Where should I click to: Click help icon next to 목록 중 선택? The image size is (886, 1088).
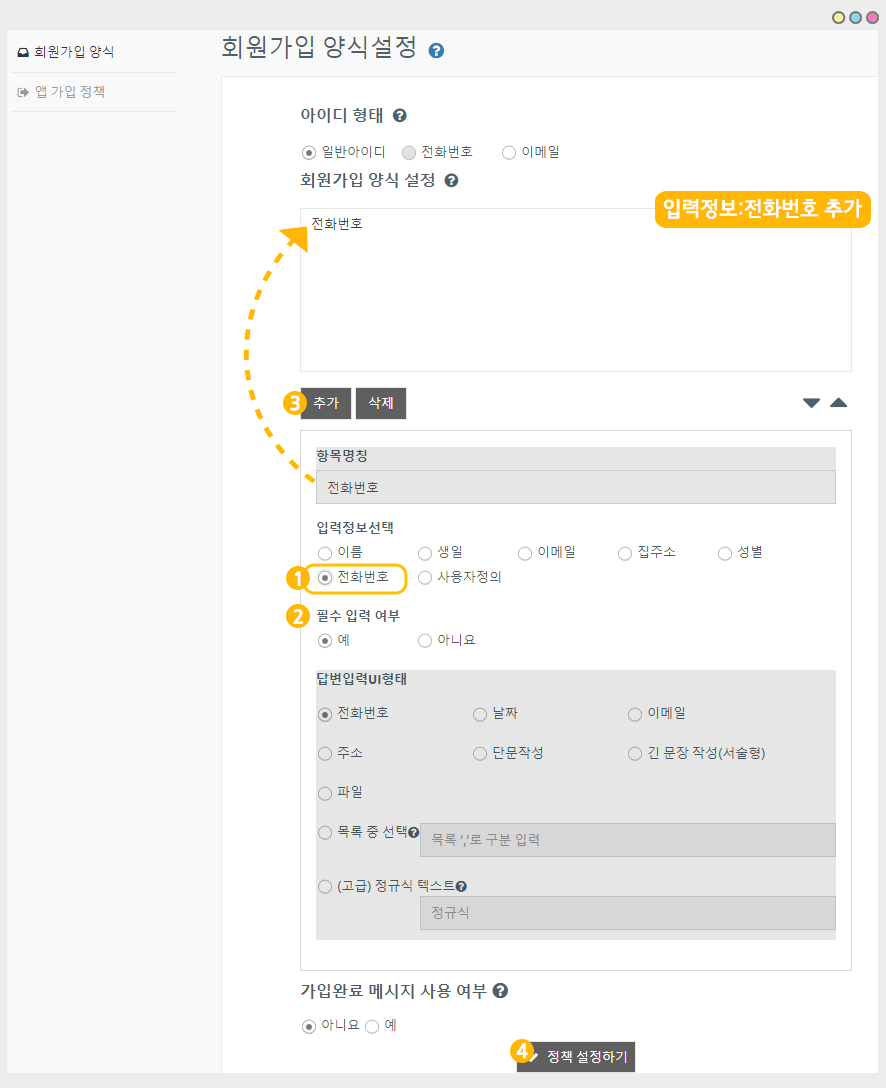click(413, 833)
